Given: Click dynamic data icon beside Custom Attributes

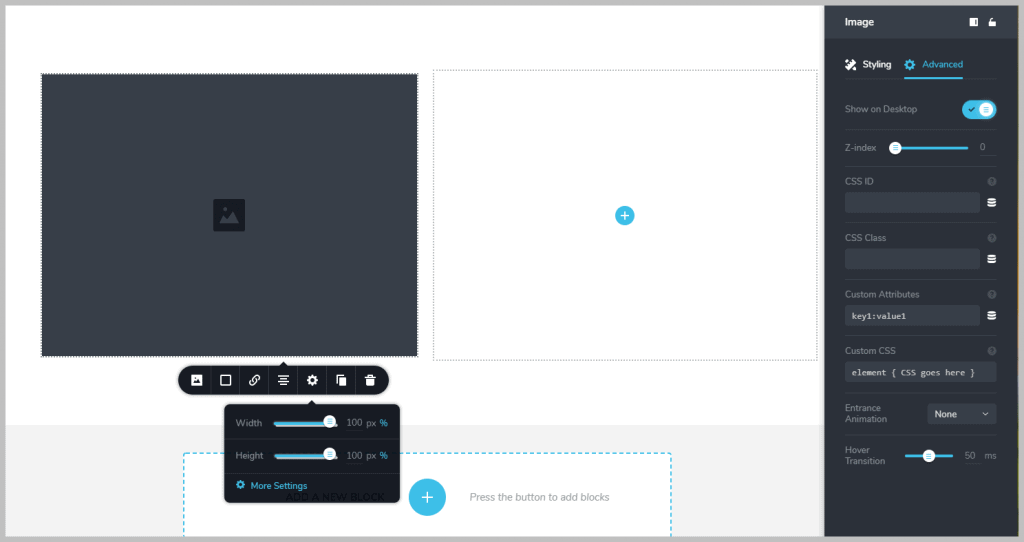Looking at the screenshot, I should click(991, 315).
